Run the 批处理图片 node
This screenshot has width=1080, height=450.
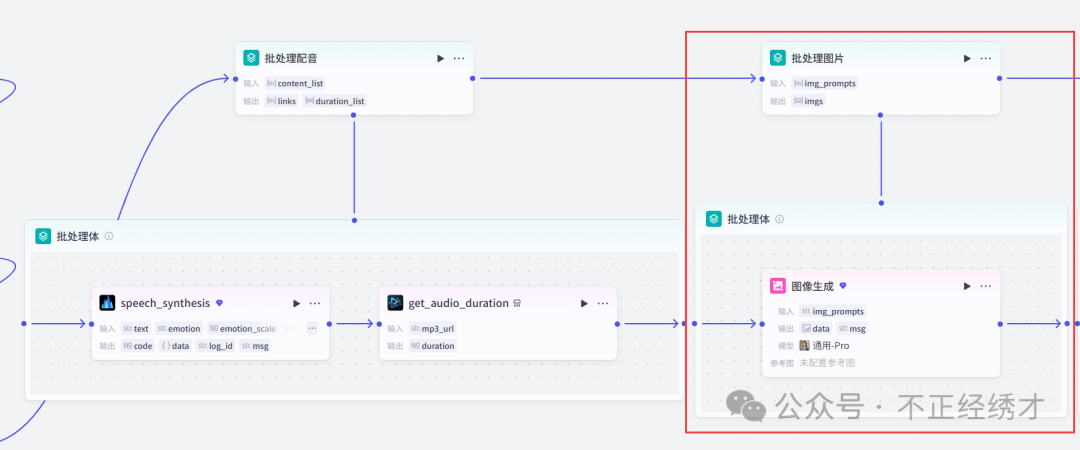point(967,58)
